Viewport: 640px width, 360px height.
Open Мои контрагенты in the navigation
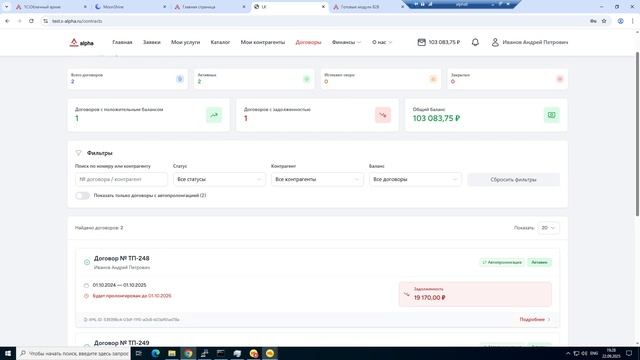pyautogui.click(x=262, y=42)
